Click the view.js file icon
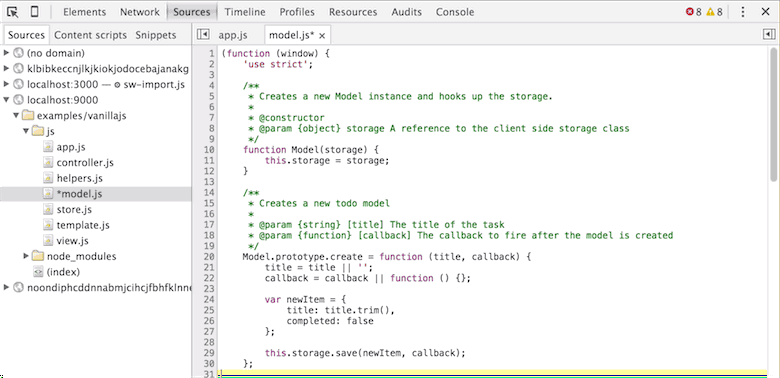 [x=48, y=241]
